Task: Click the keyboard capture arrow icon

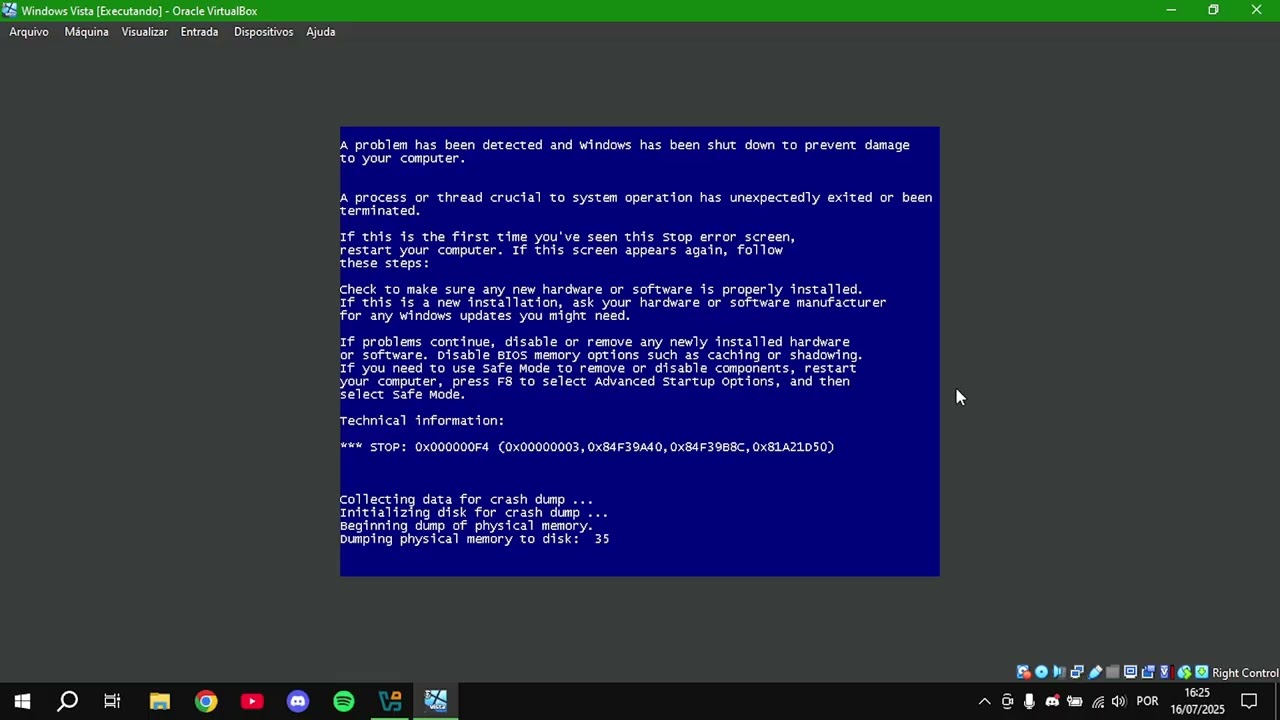Action: click(1202, 672)
